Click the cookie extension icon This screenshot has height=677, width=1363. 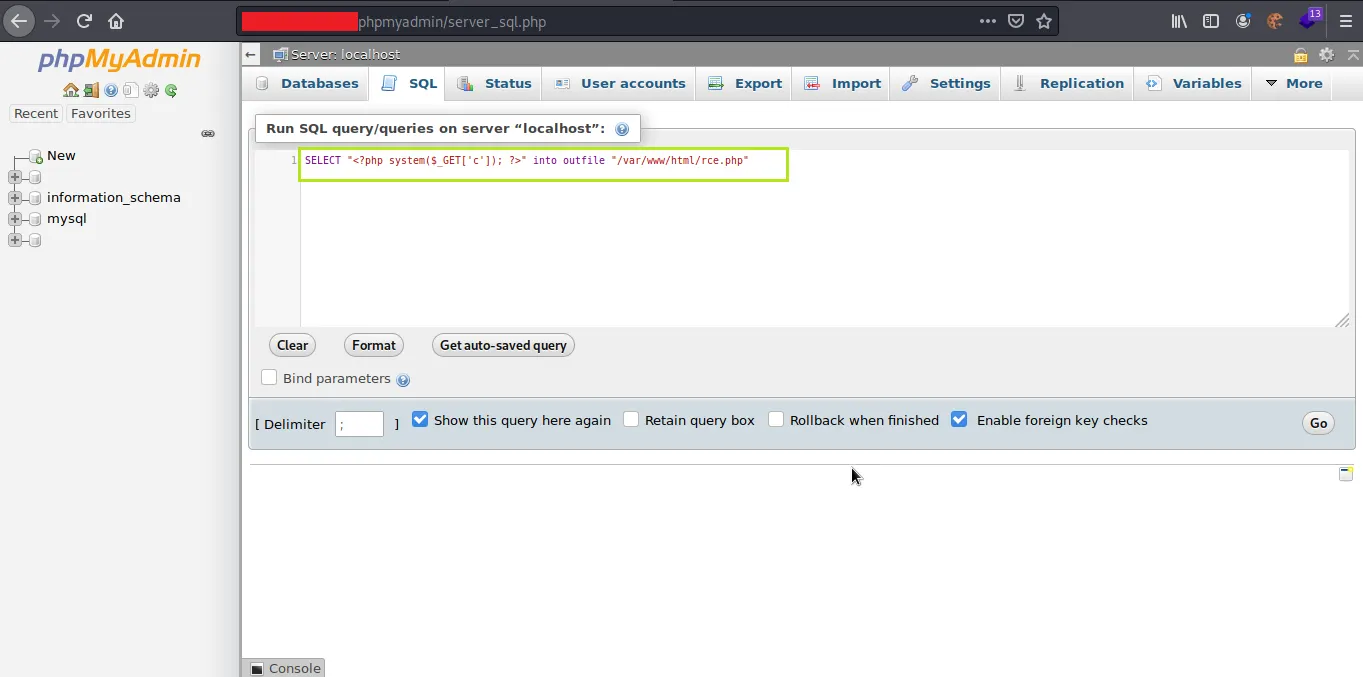[x=1275, y=21]
